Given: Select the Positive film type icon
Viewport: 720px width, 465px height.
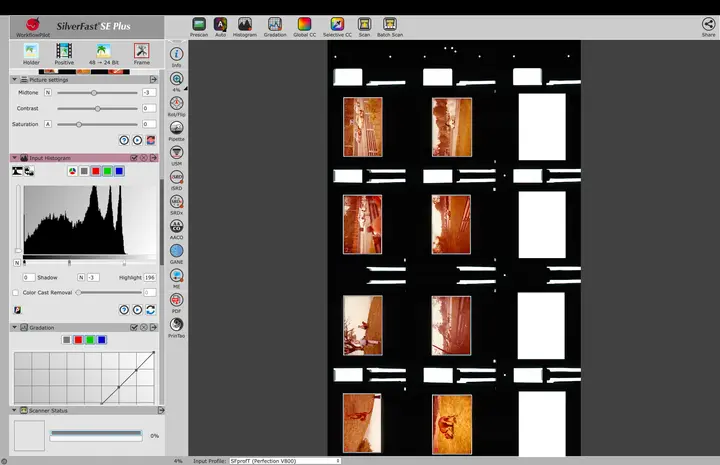Looking at the screenshot, I should [x=64, y=54].
